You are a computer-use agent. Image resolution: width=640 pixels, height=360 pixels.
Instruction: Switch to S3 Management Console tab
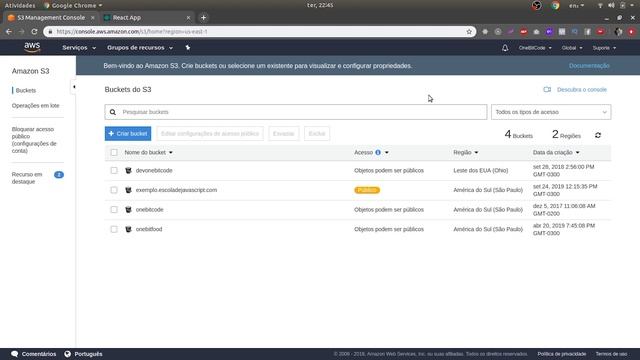tap(51, 18)
